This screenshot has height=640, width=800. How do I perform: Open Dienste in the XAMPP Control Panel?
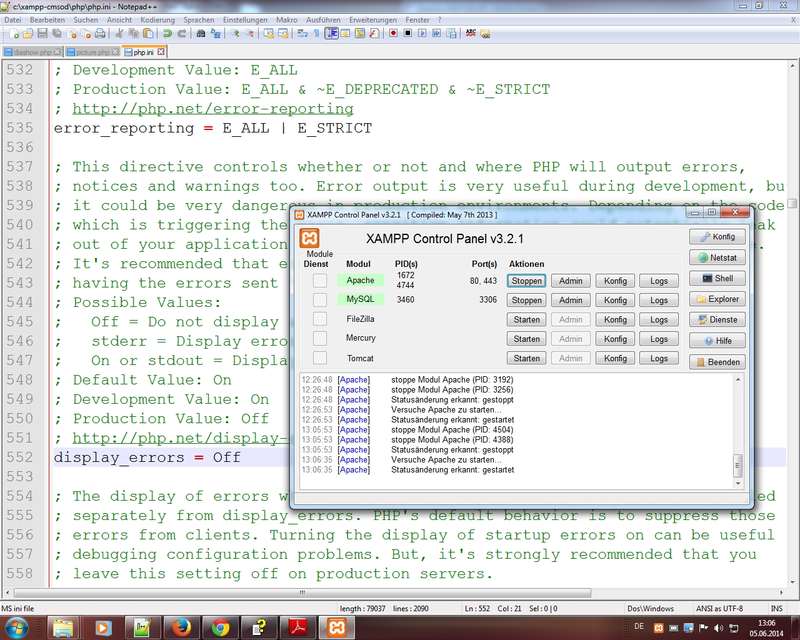(x=717, y=320)
